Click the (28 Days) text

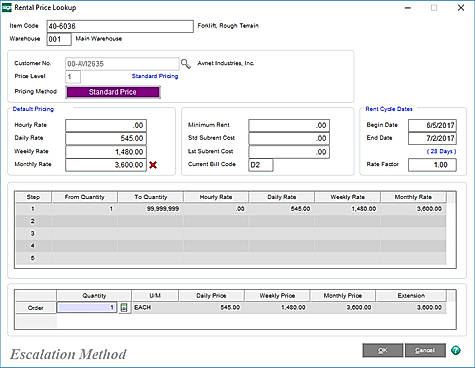[441, 151]
